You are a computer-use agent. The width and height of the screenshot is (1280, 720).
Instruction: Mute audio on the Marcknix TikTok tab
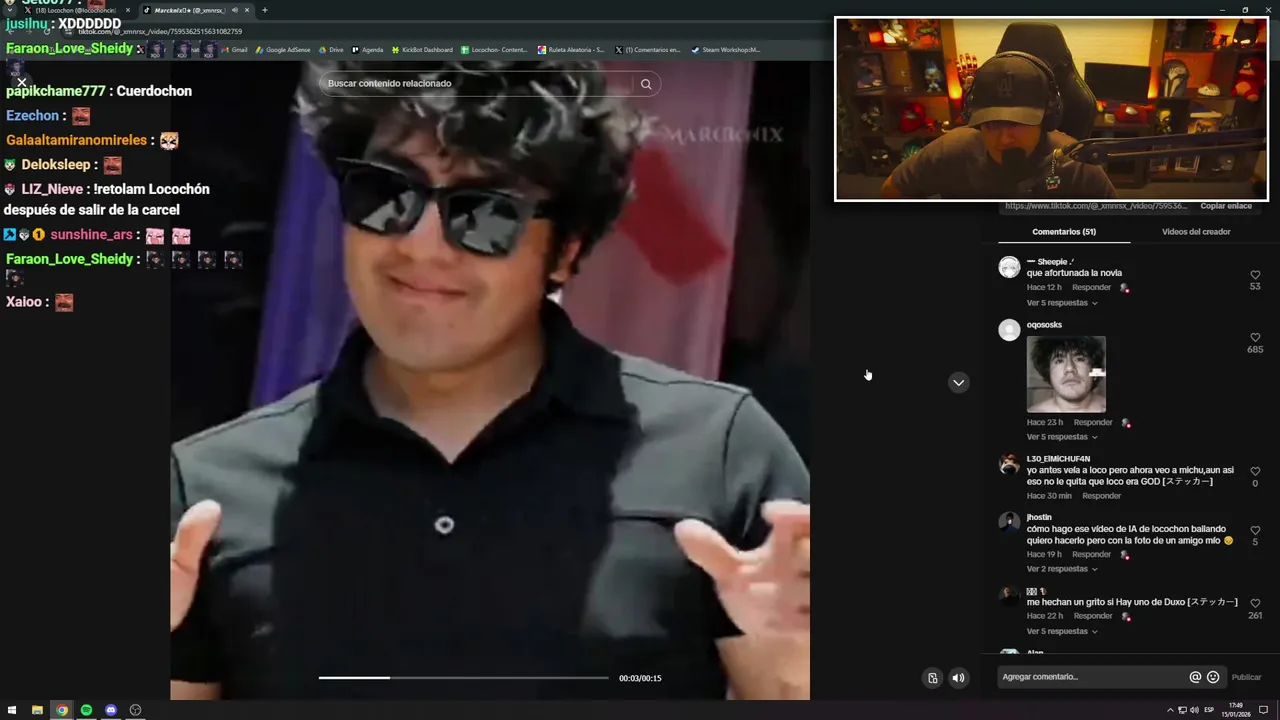click(x=235, y=10)
